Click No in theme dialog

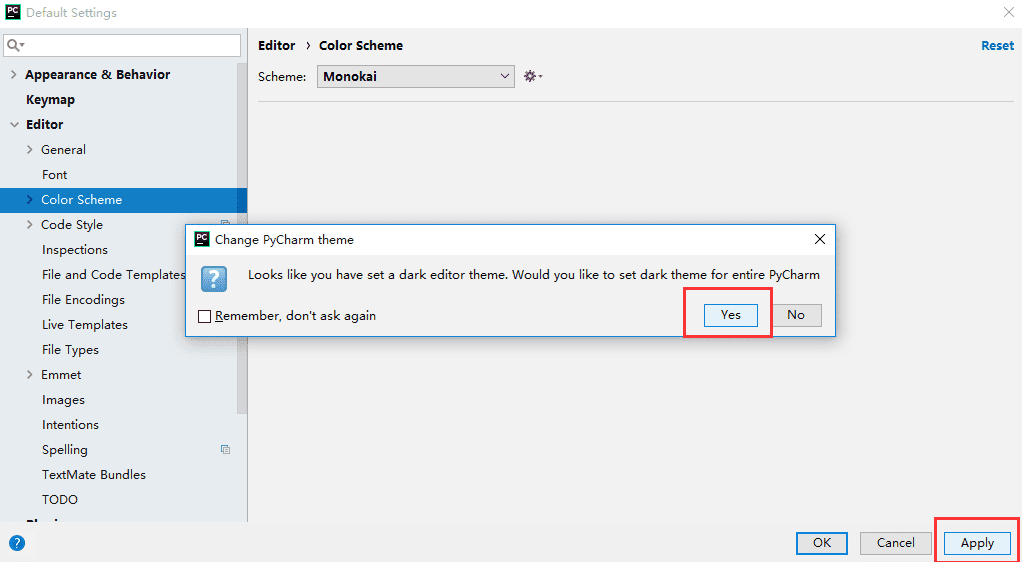click(x=796, y=315)
